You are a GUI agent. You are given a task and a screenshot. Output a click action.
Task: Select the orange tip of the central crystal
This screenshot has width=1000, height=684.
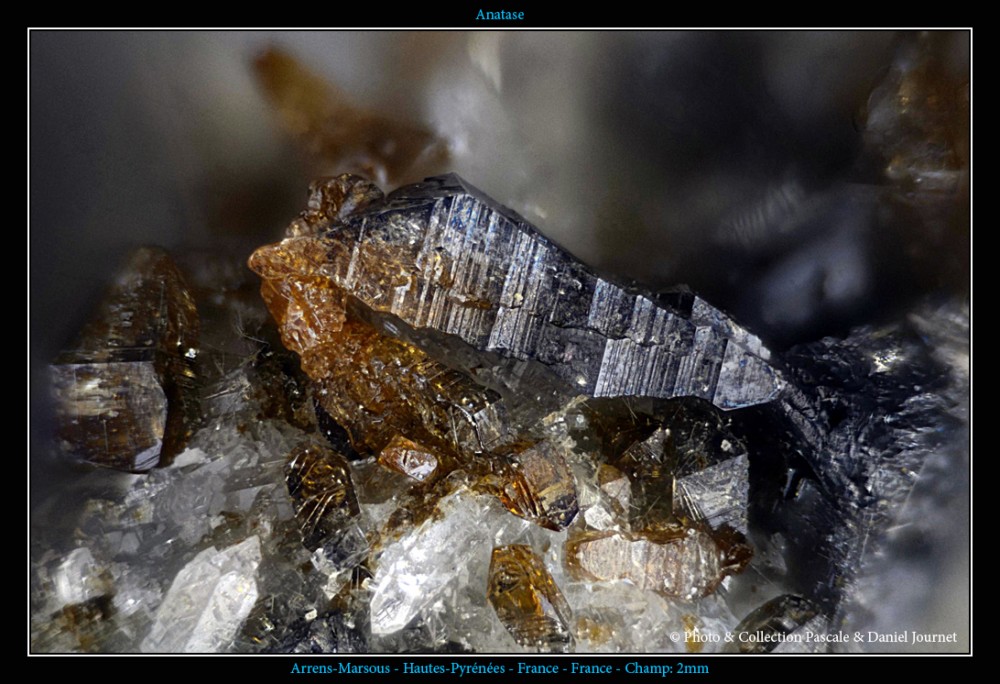(285, 262)
